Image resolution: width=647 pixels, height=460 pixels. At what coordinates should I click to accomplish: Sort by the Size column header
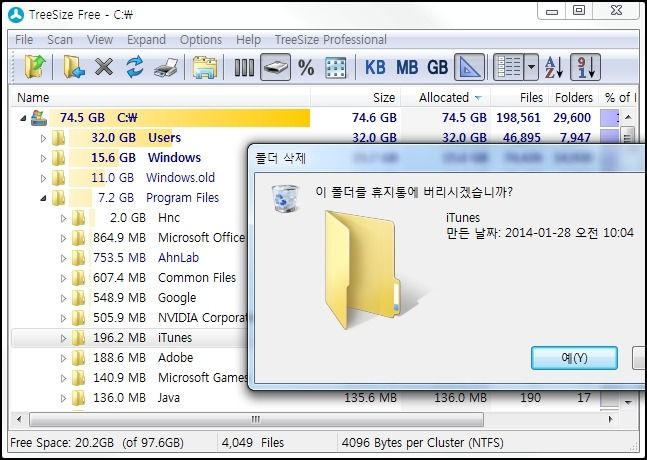pyautogui.click(x=384, y=98)
